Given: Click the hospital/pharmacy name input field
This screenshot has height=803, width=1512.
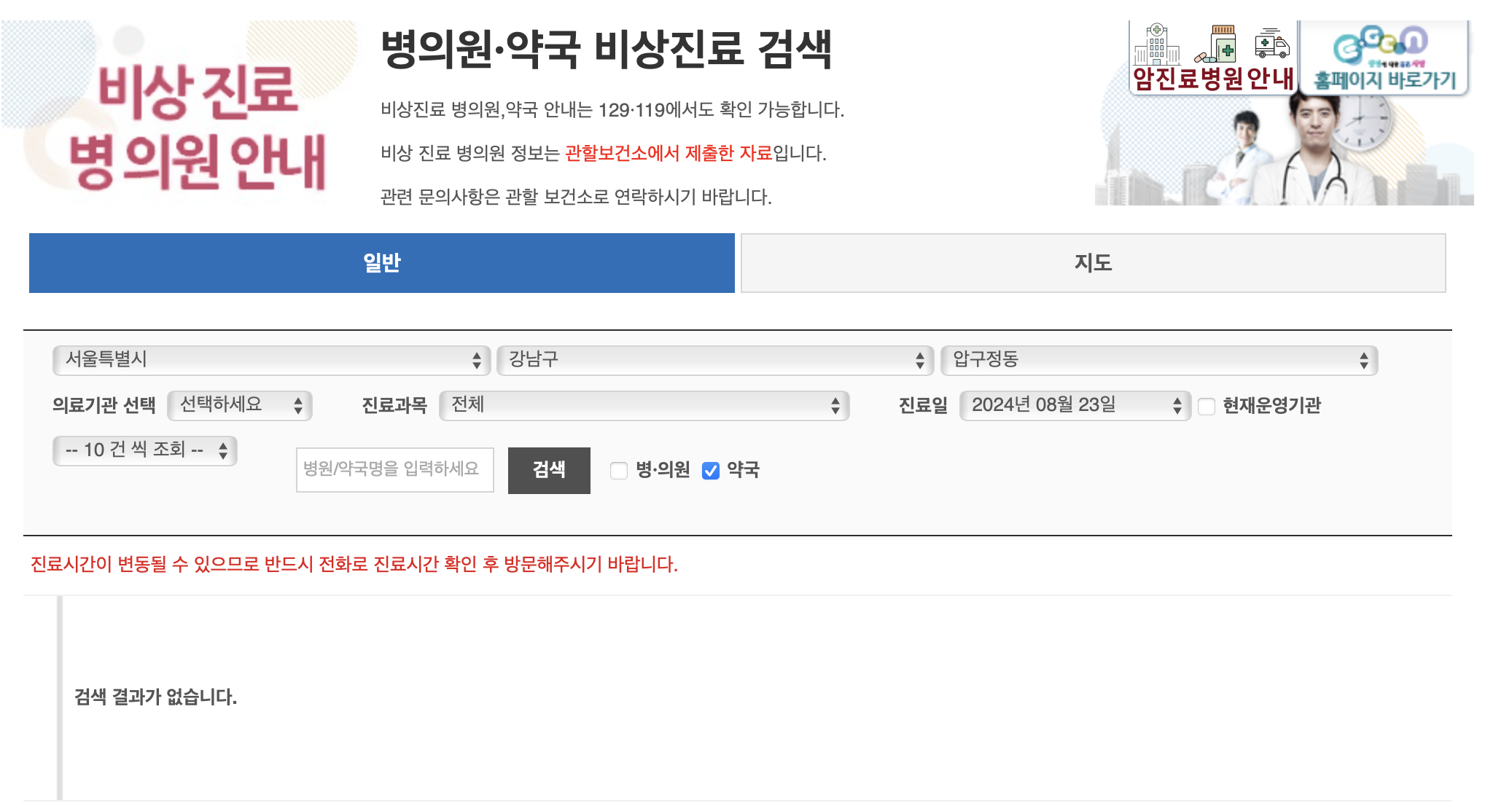Looking at the screenshot, I should pyautogui.click(x=394, y=469).
